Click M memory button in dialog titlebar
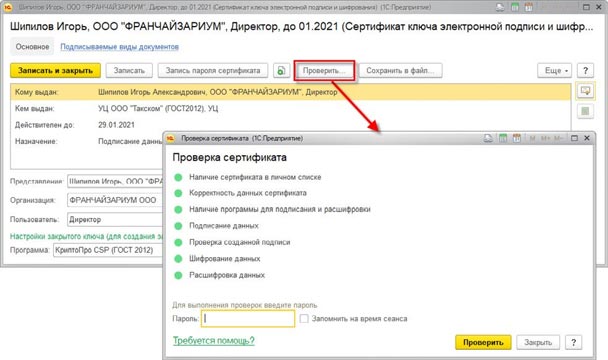The height and width of the screenshot is (360, 608). (x=532, y=138)
